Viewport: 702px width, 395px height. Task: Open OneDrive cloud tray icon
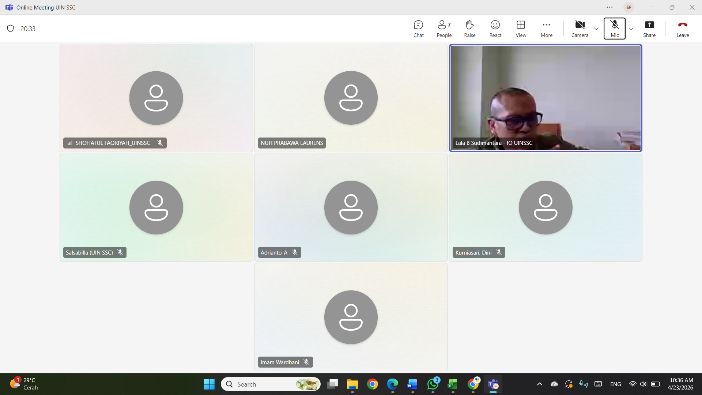coord(554,384)
